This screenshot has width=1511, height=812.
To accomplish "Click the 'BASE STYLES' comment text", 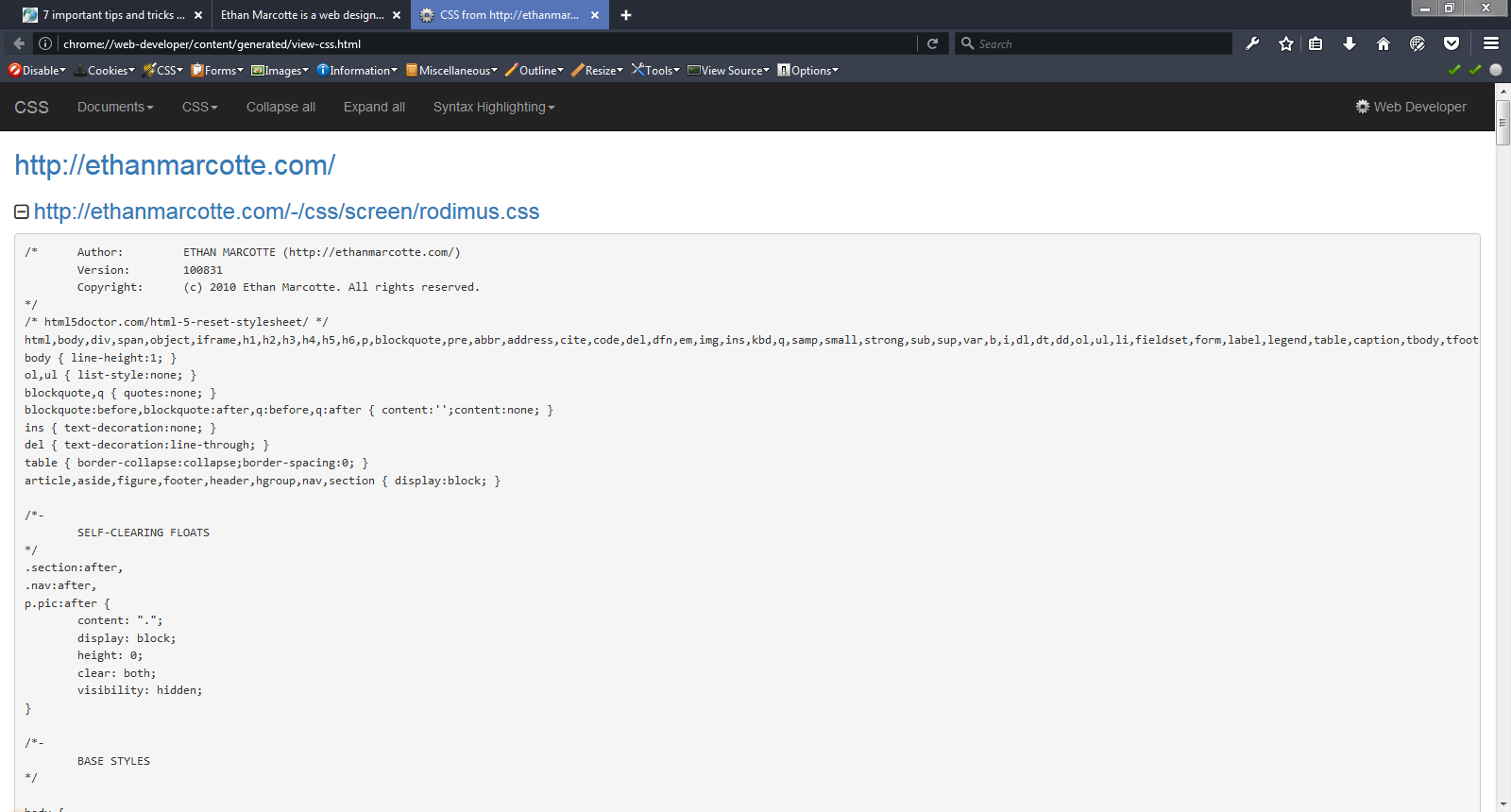I will coord(113,761).
